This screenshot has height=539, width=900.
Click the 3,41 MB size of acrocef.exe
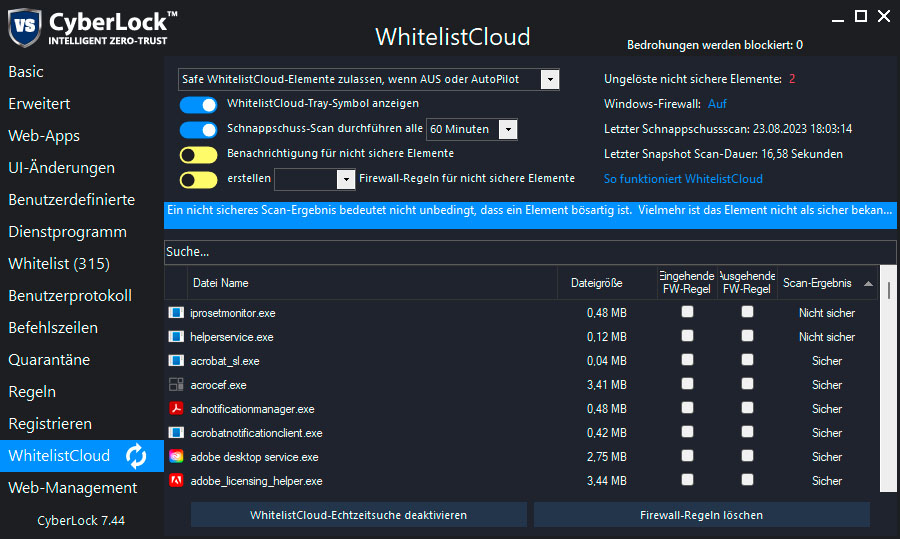(x=606, y=385)
